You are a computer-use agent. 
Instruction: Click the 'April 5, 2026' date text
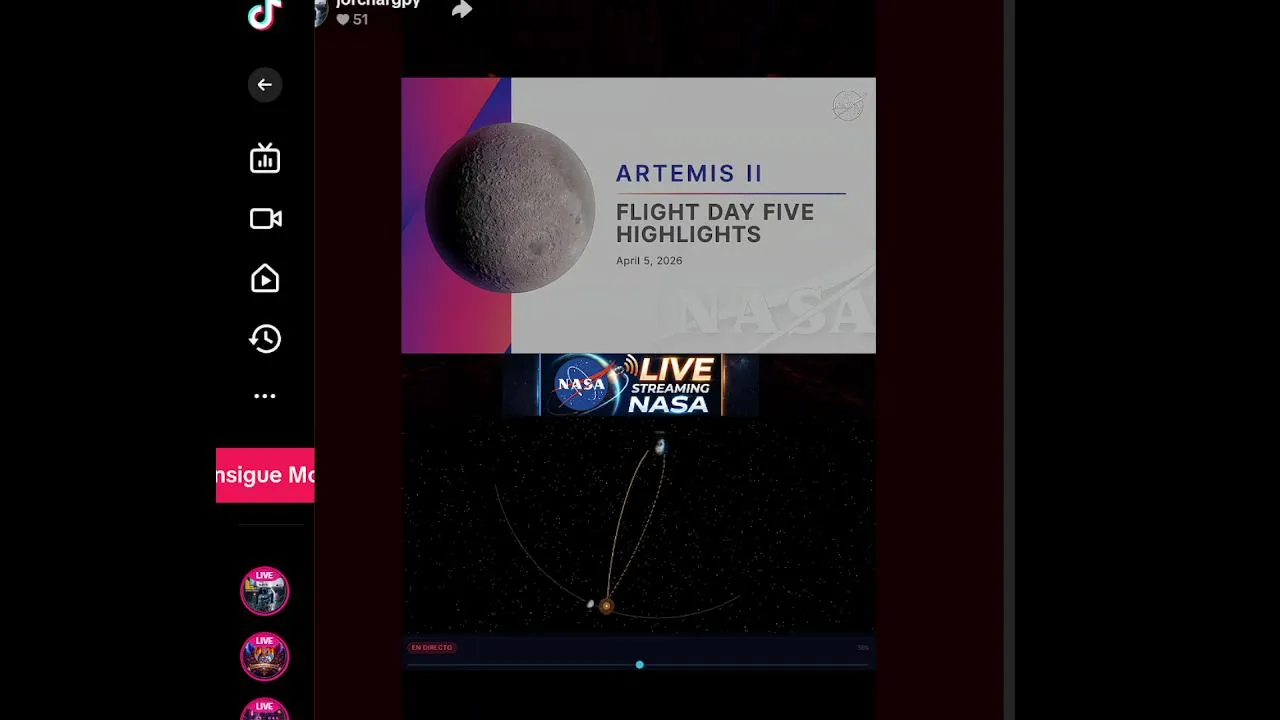(649, 261)
